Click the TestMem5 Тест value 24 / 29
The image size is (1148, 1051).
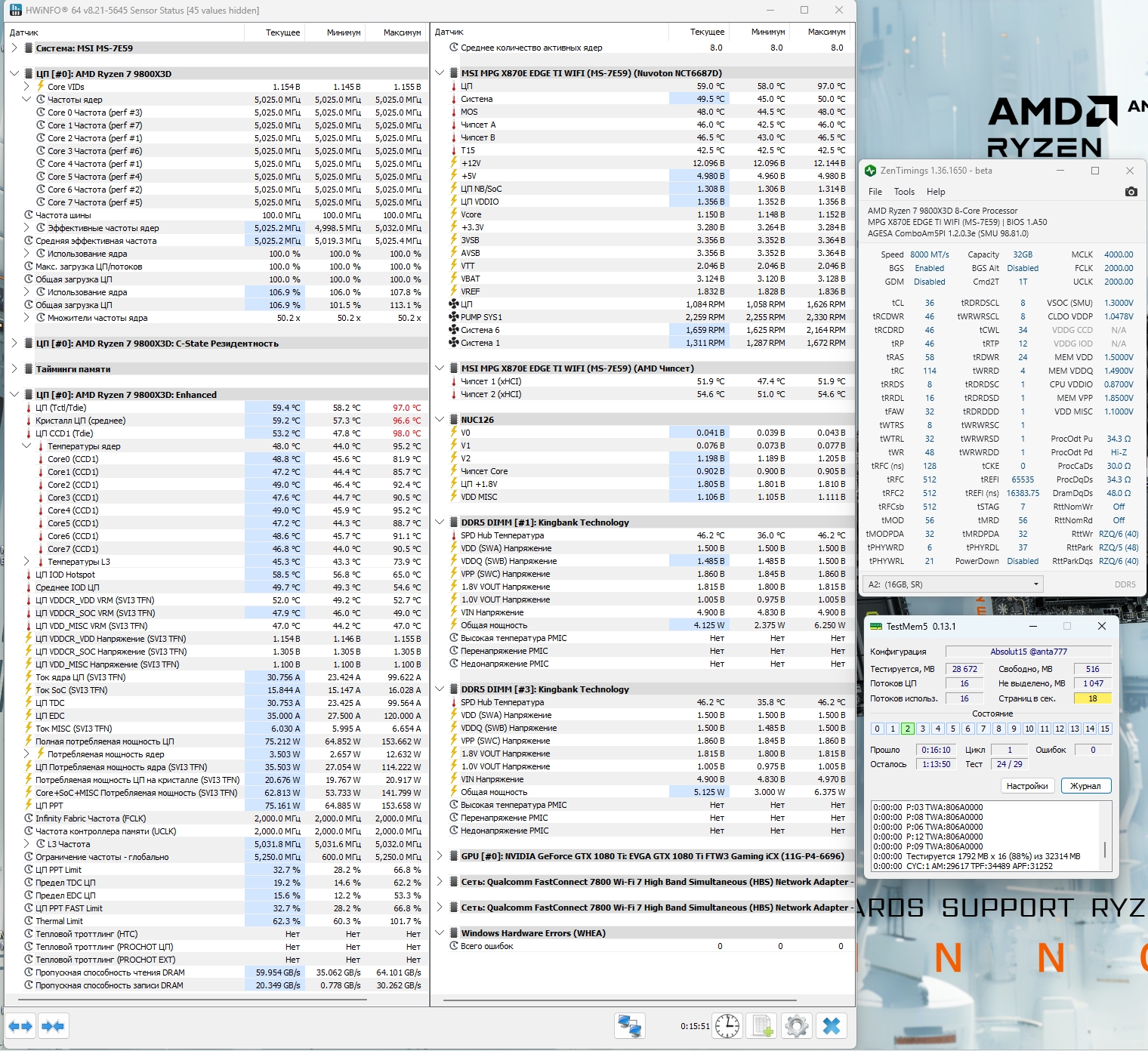pyautogui.click(x=1009, y=764)
